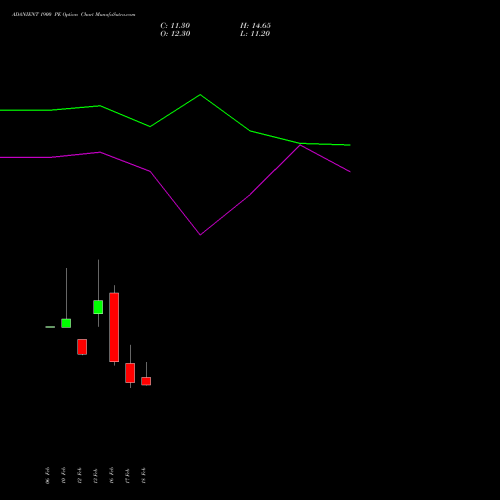
Task: Select the flat green doji candle
Action: [x=50, y=327]
